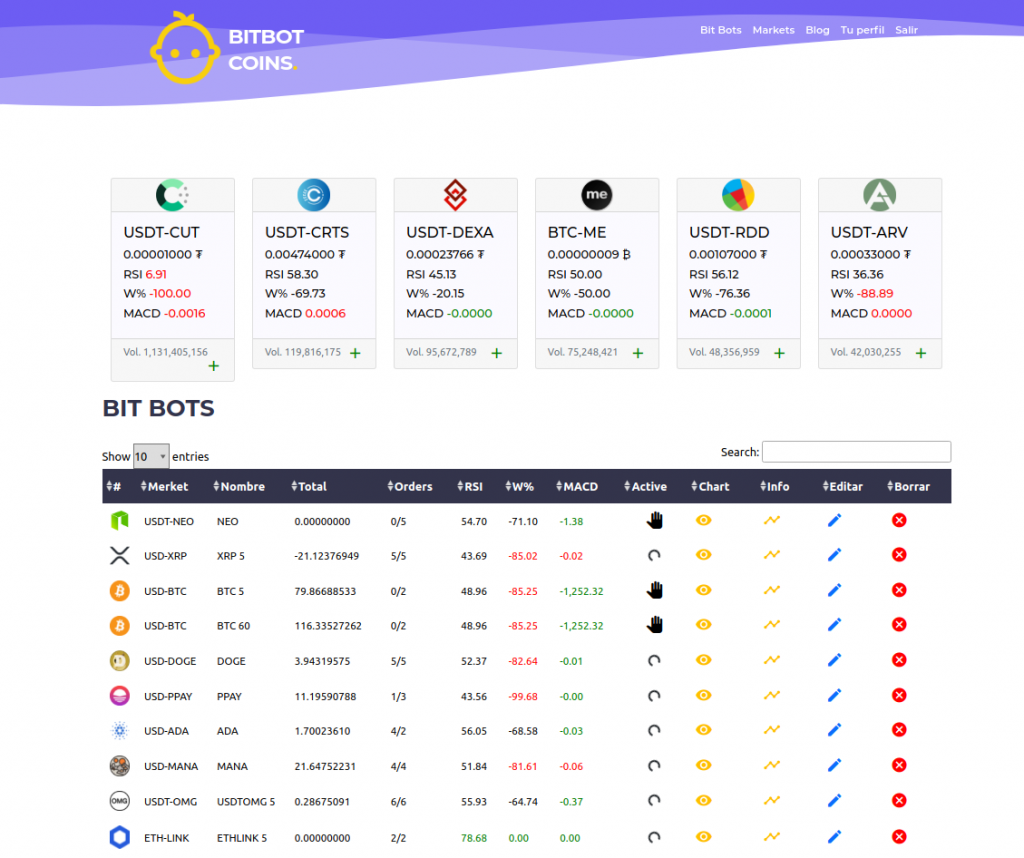
Task: Toggle the Active spinner on USD-PPAY row
Action: click(655, 695)
